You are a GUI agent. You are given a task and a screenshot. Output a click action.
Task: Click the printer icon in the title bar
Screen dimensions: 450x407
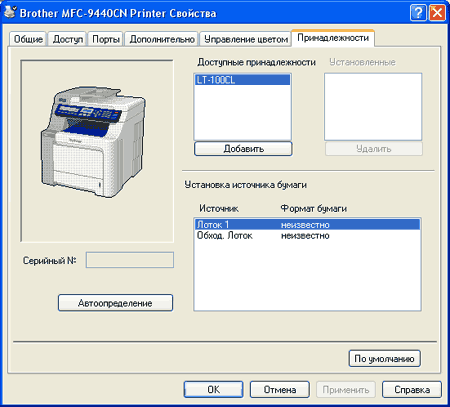tap(10, 12)
